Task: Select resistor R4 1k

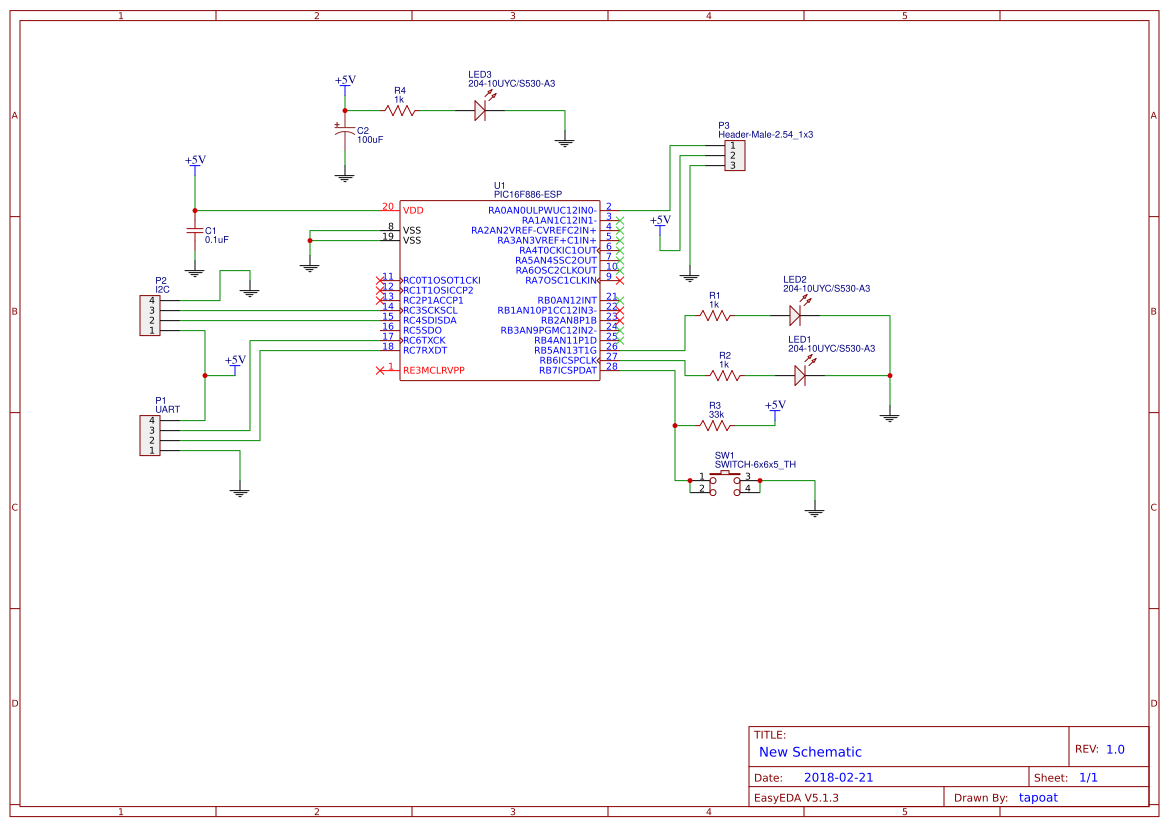Action: (399, 112)
